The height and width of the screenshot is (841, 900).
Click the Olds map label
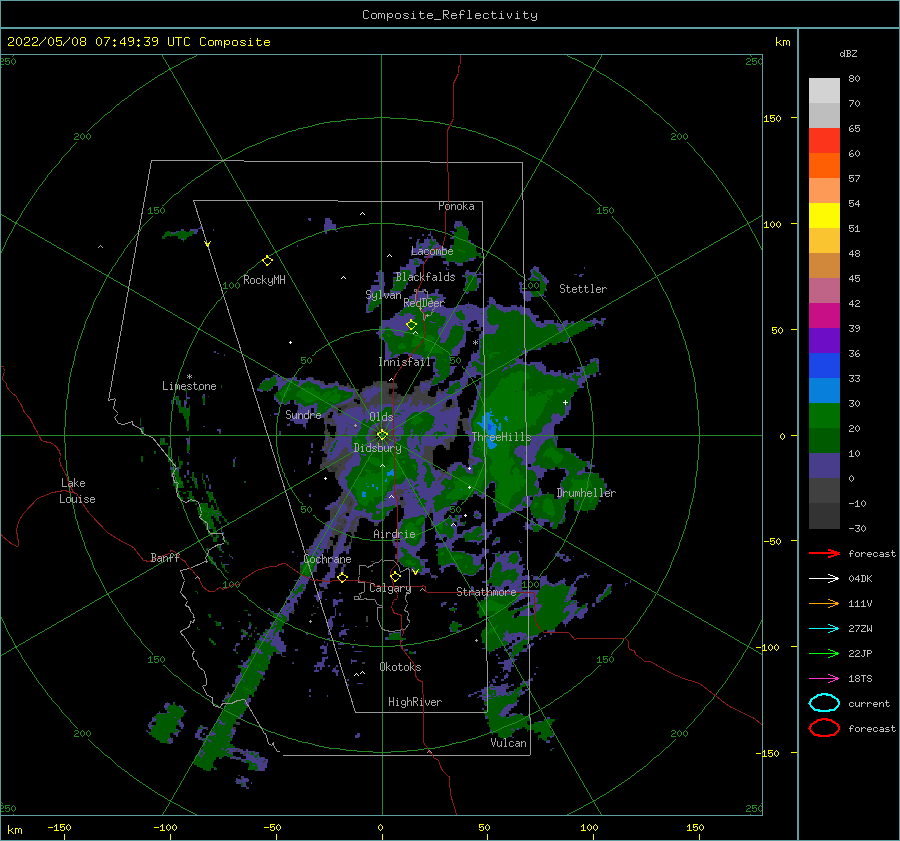pos(381,417)
